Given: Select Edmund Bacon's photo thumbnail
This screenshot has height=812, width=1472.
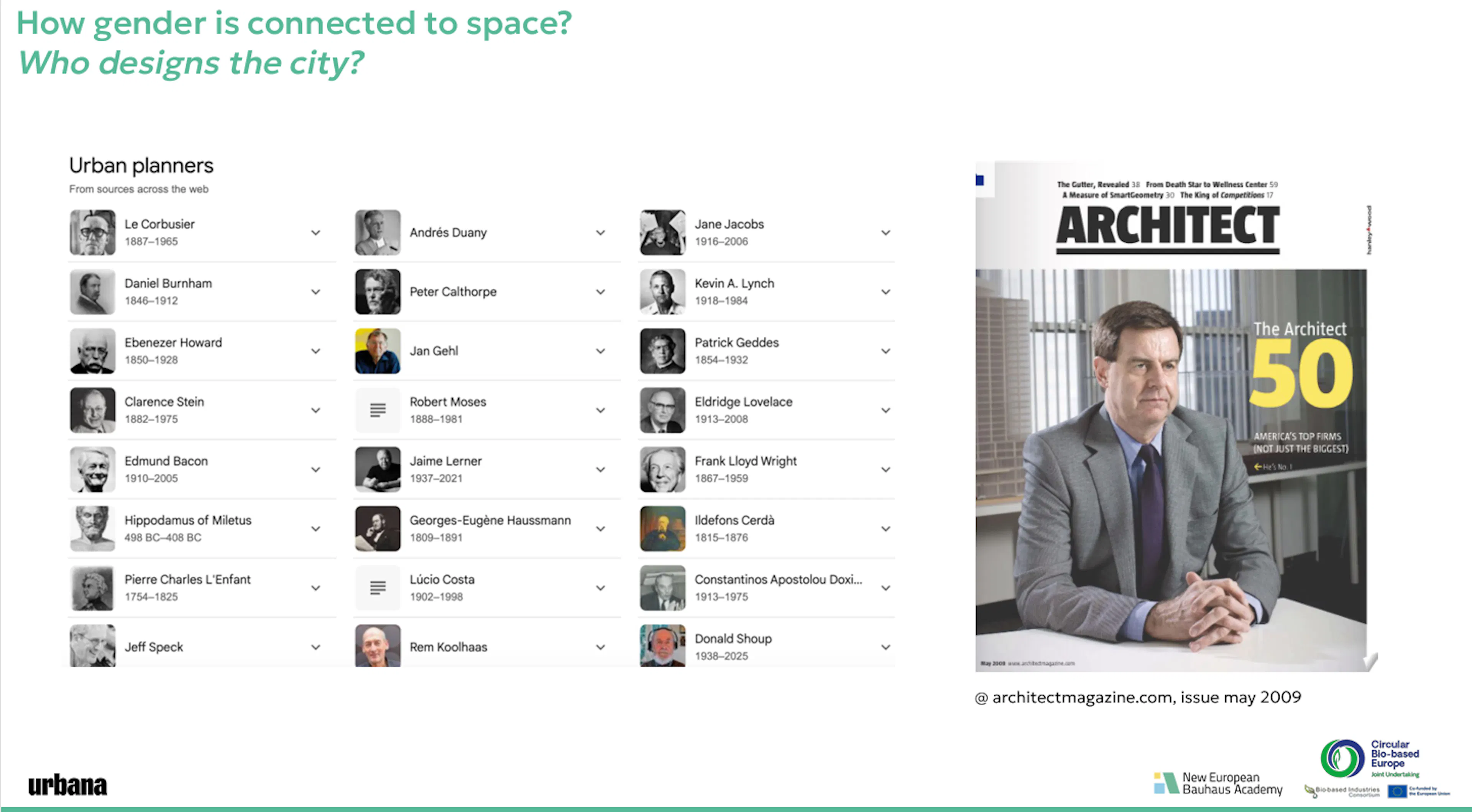Looking at the screenshot, I should tap(92, 470).
